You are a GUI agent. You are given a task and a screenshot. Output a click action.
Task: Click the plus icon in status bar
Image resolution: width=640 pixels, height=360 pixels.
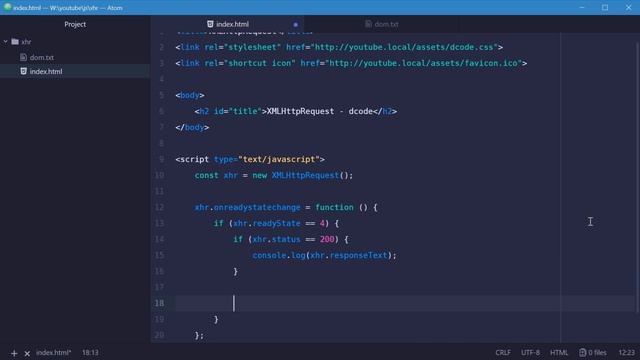click(14, 353)
